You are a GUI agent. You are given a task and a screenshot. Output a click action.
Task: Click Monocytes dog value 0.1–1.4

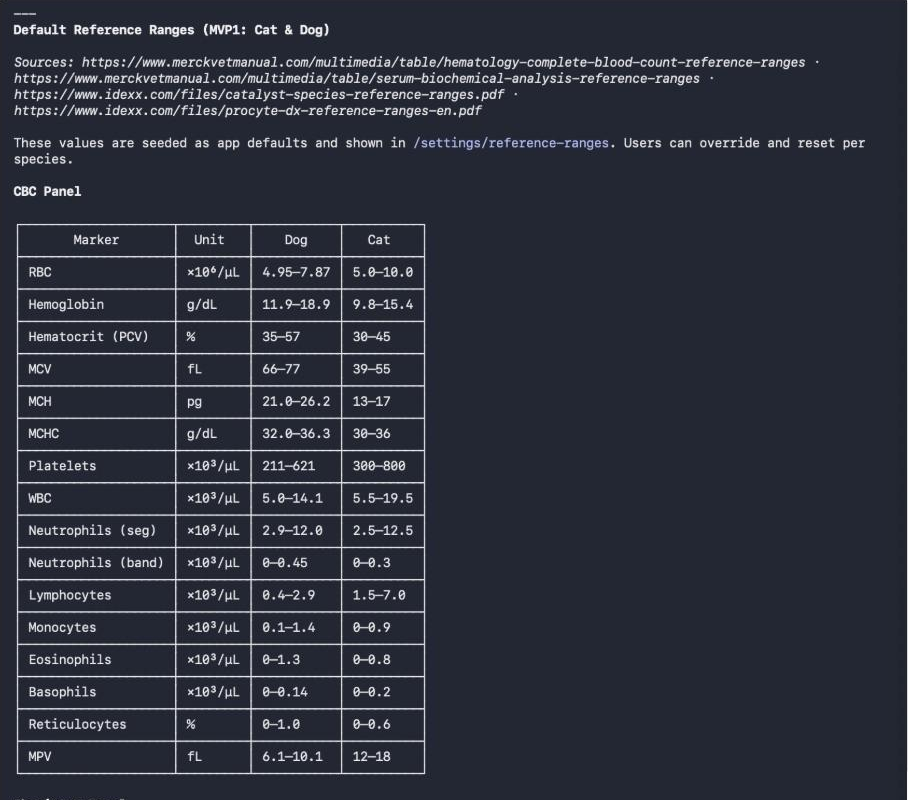click(x=288, y=627)
